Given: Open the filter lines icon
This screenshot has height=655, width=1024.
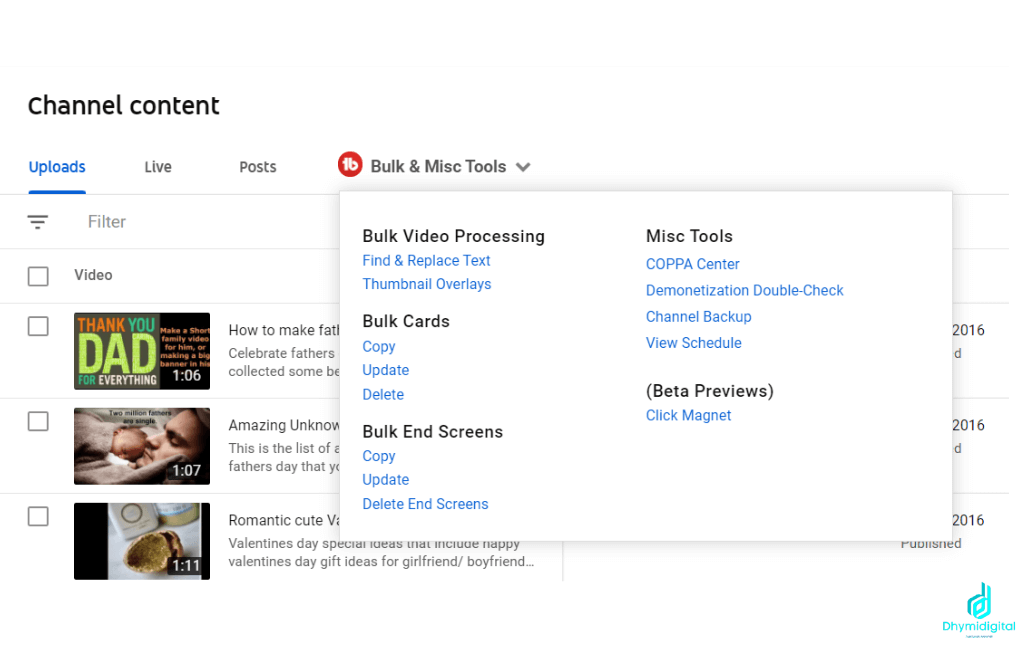Looking at the screenshot, I should [x=38, y=222].
